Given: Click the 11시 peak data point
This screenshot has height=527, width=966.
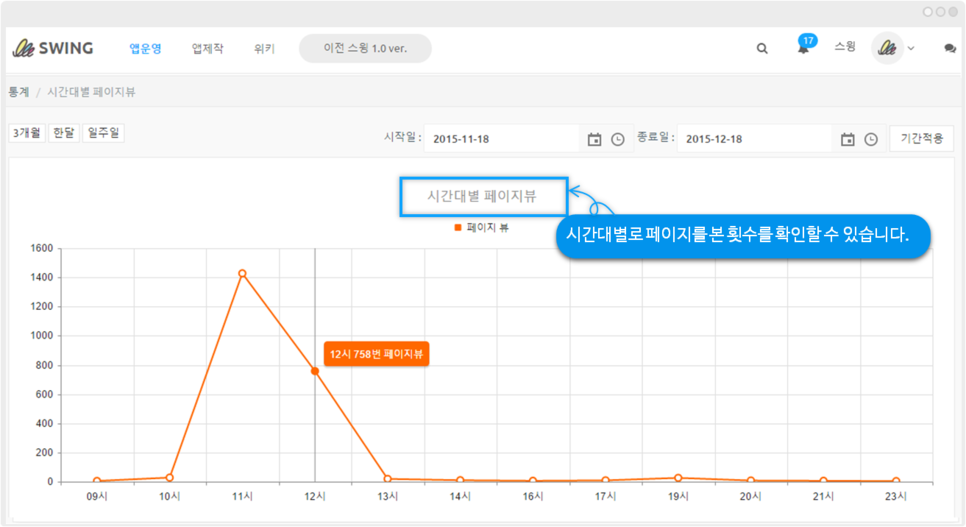Looking at the screenshot, I should (x=242, y=273).
